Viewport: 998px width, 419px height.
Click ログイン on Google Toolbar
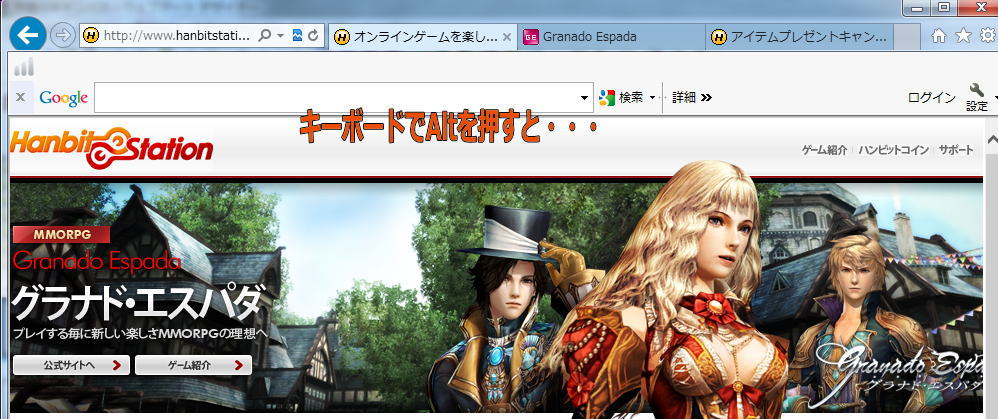tap(932, 97)
